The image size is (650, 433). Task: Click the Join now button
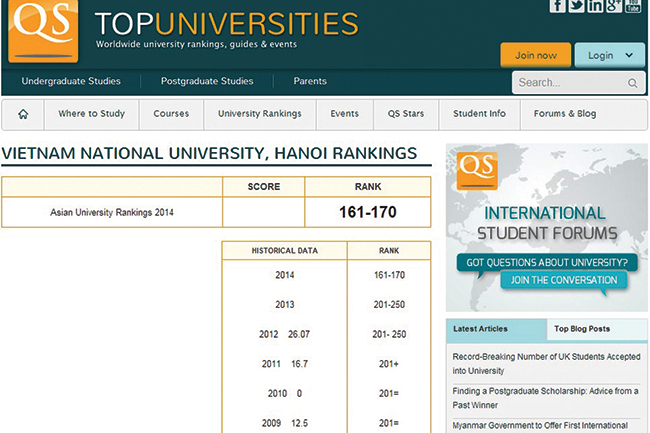click(x=536, y=55)
